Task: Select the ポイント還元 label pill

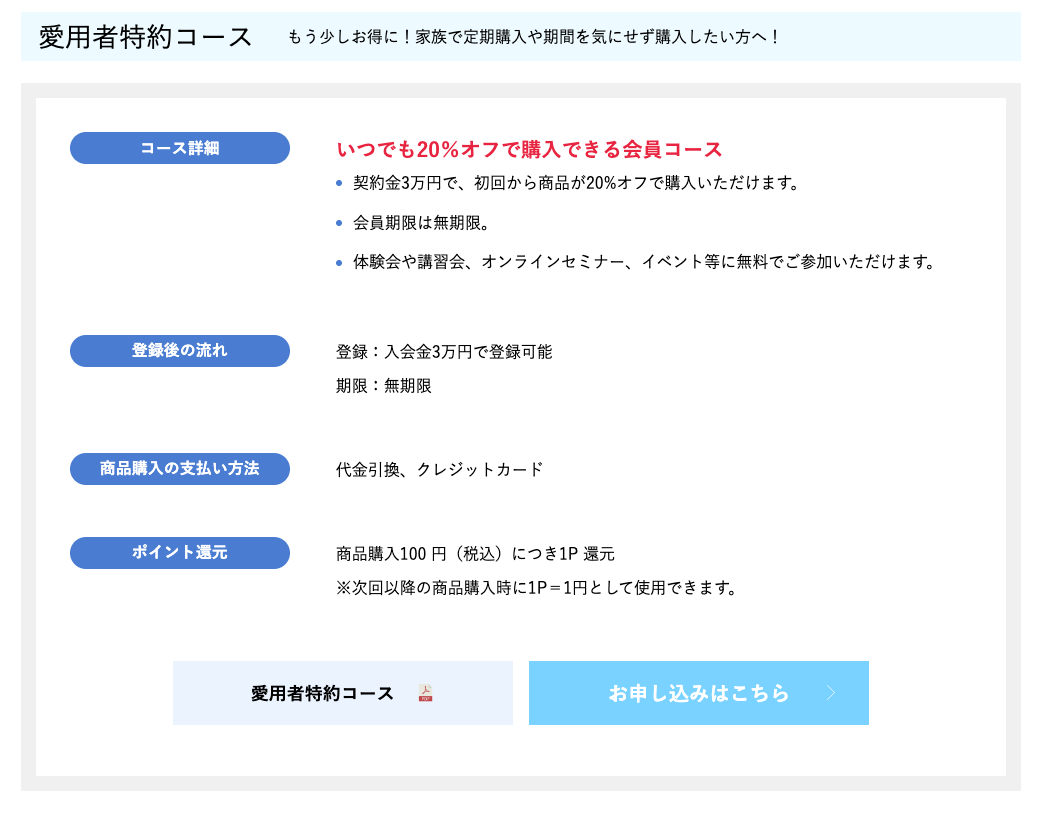Action: click(x=180, y=553)
